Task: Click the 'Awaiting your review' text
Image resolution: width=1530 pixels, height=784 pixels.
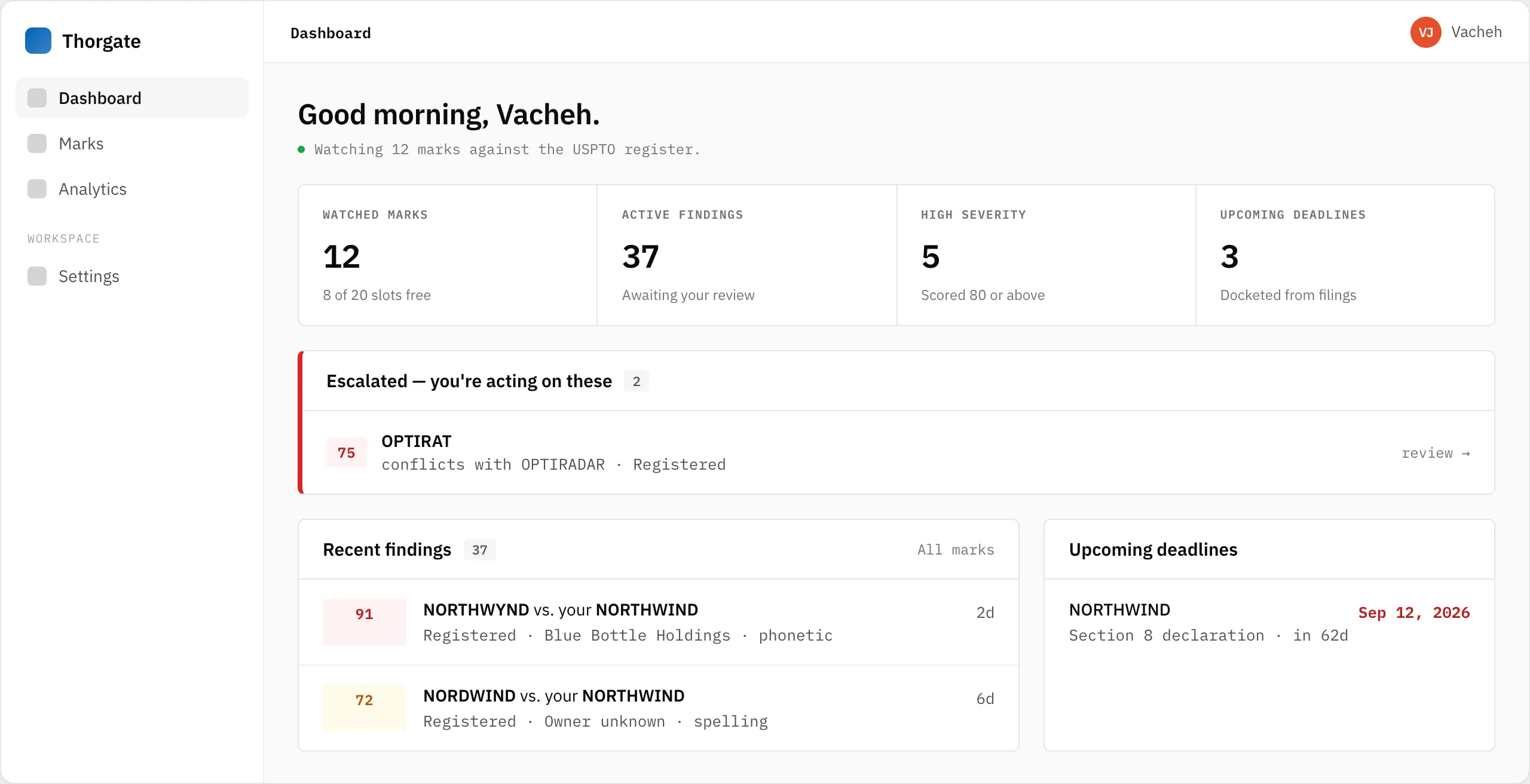Action: pos(688,295)
